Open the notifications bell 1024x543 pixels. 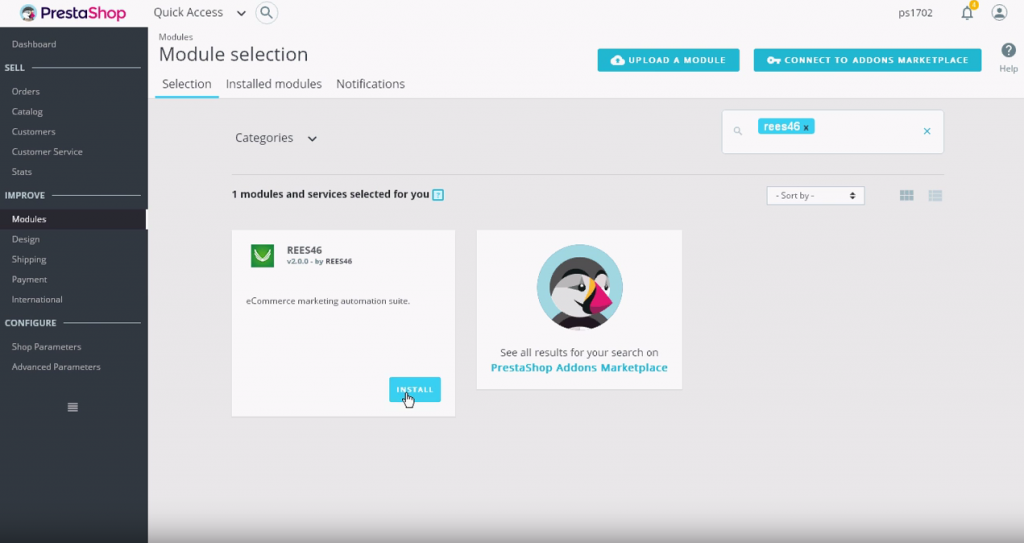(x=967, y=12)
